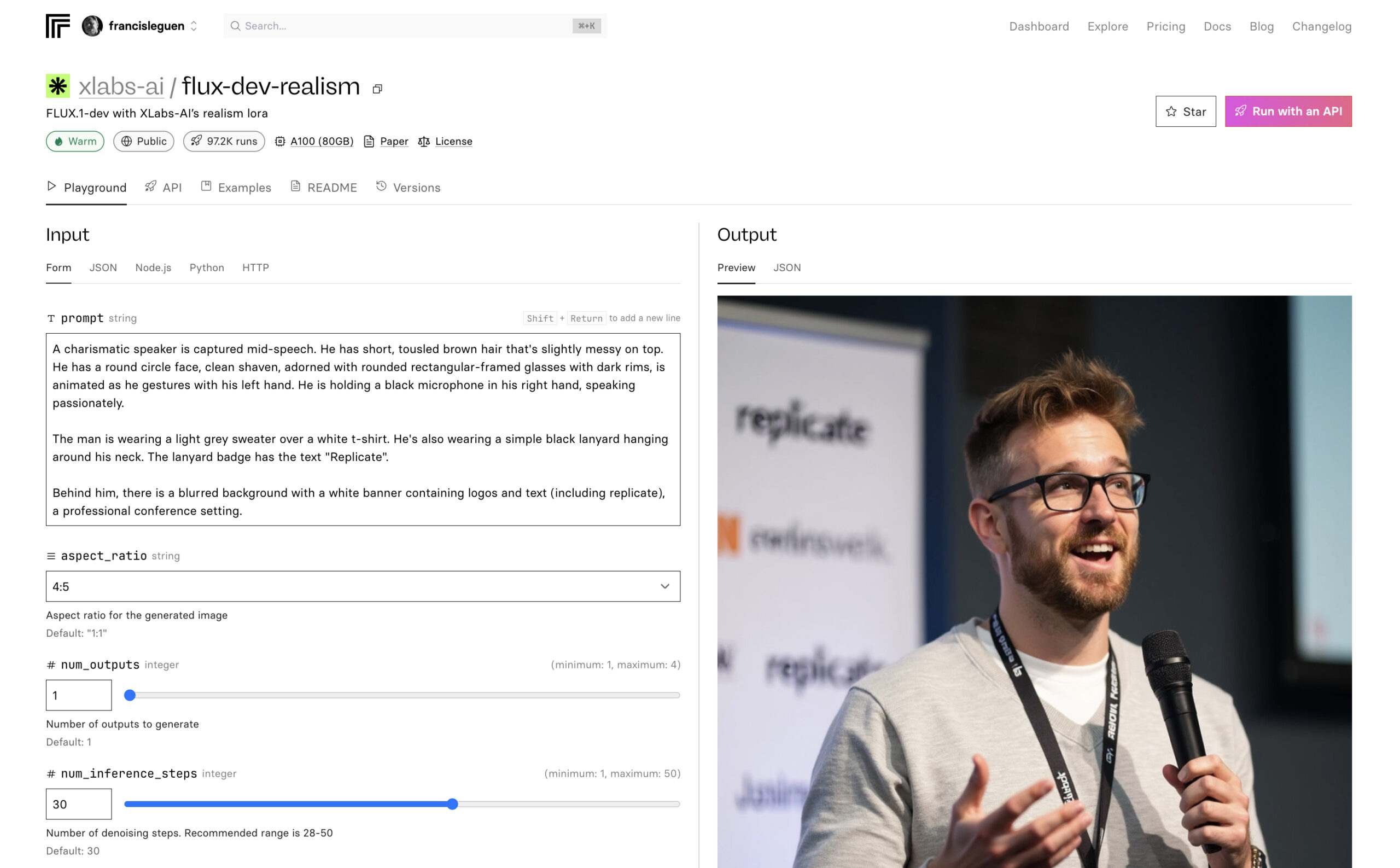Open the output JSON tab

[x=787, y=267]
